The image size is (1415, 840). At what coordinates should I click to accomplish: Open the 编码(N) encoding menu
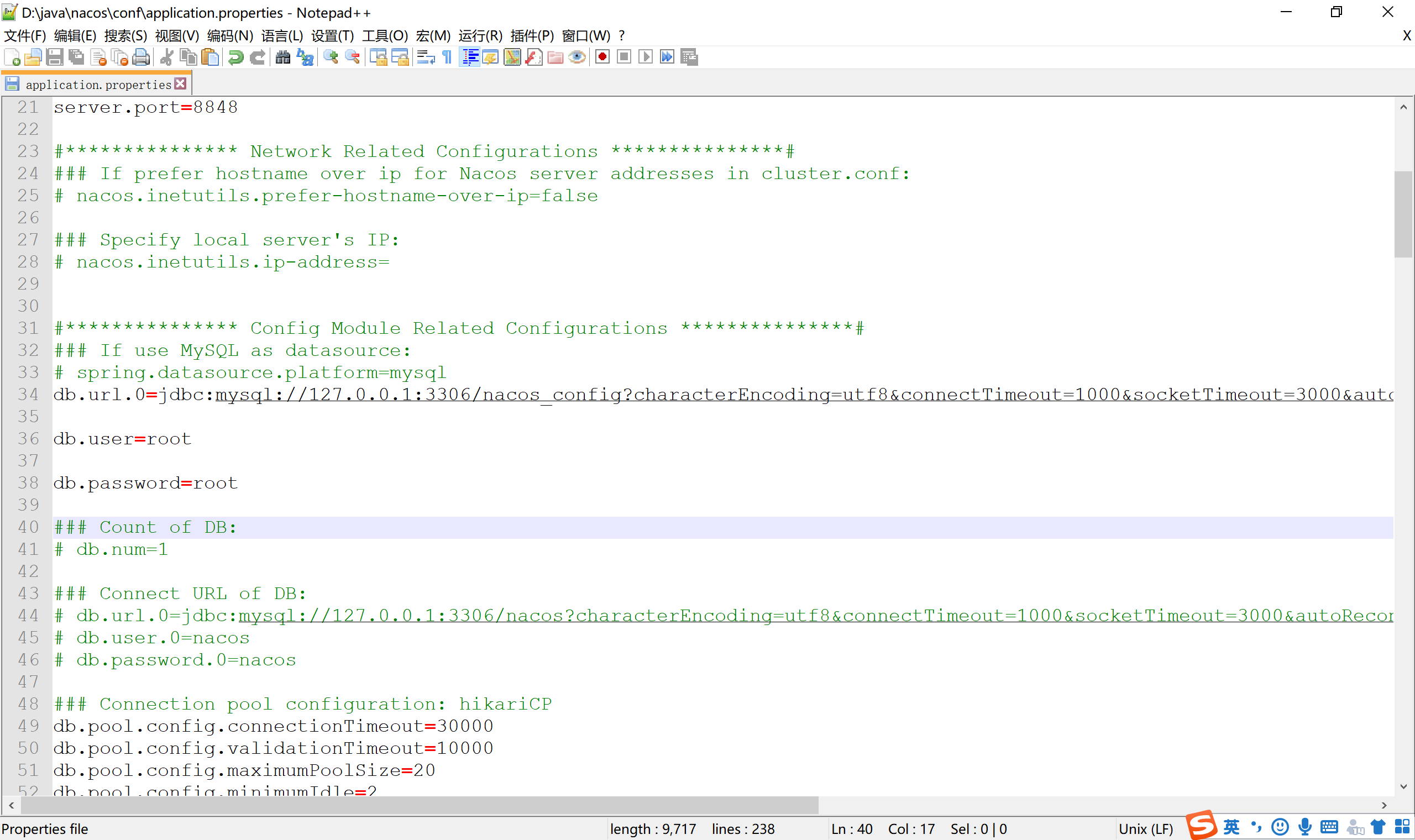pos(230,36)
